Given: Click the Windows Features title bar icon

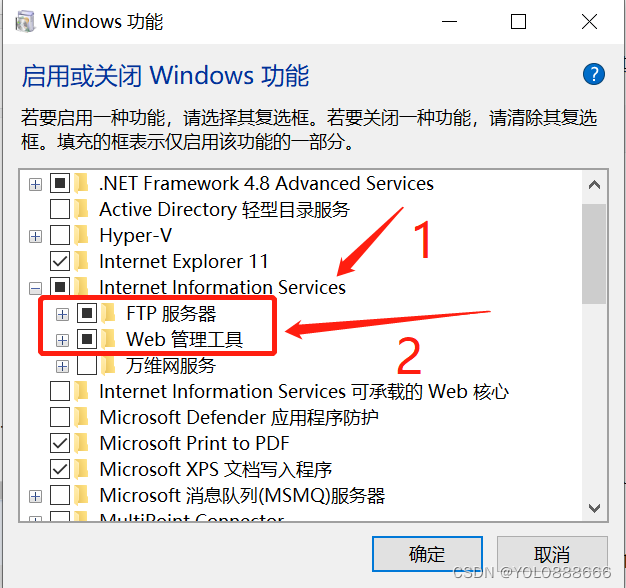Looking at the screenshot, I should tap(27, 21).
